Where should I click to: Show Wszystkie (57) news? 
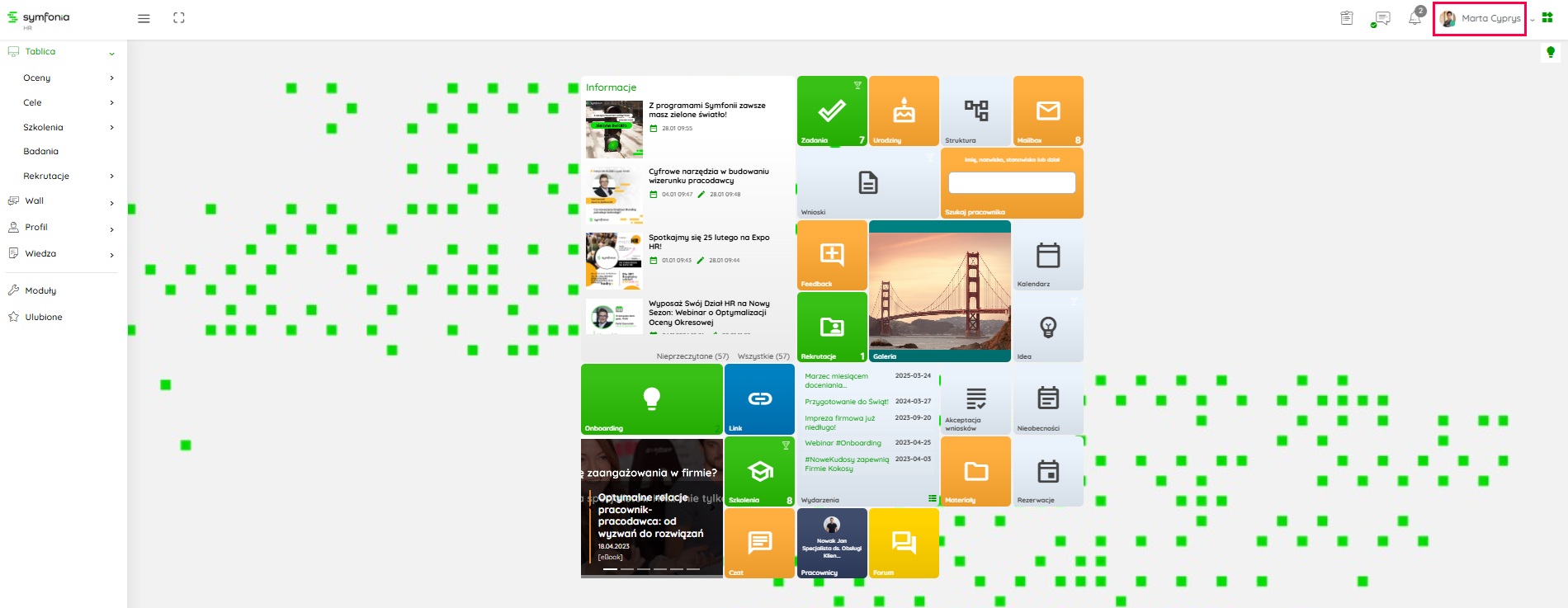pyautogui.click(x=763, y=356)
